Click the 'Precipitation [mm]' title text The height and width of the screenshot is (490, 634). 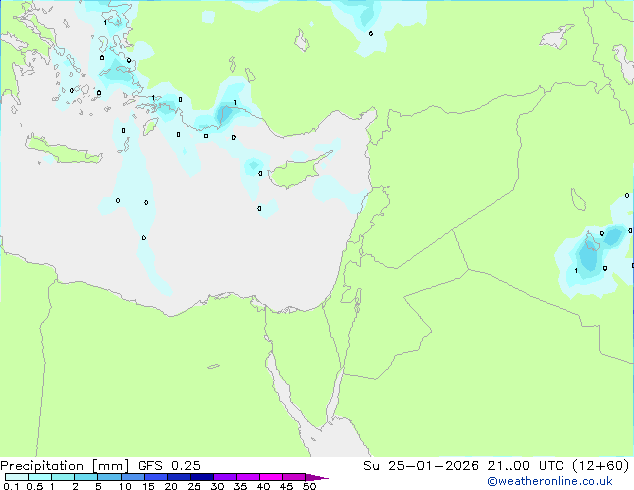[x=65, y=466]
